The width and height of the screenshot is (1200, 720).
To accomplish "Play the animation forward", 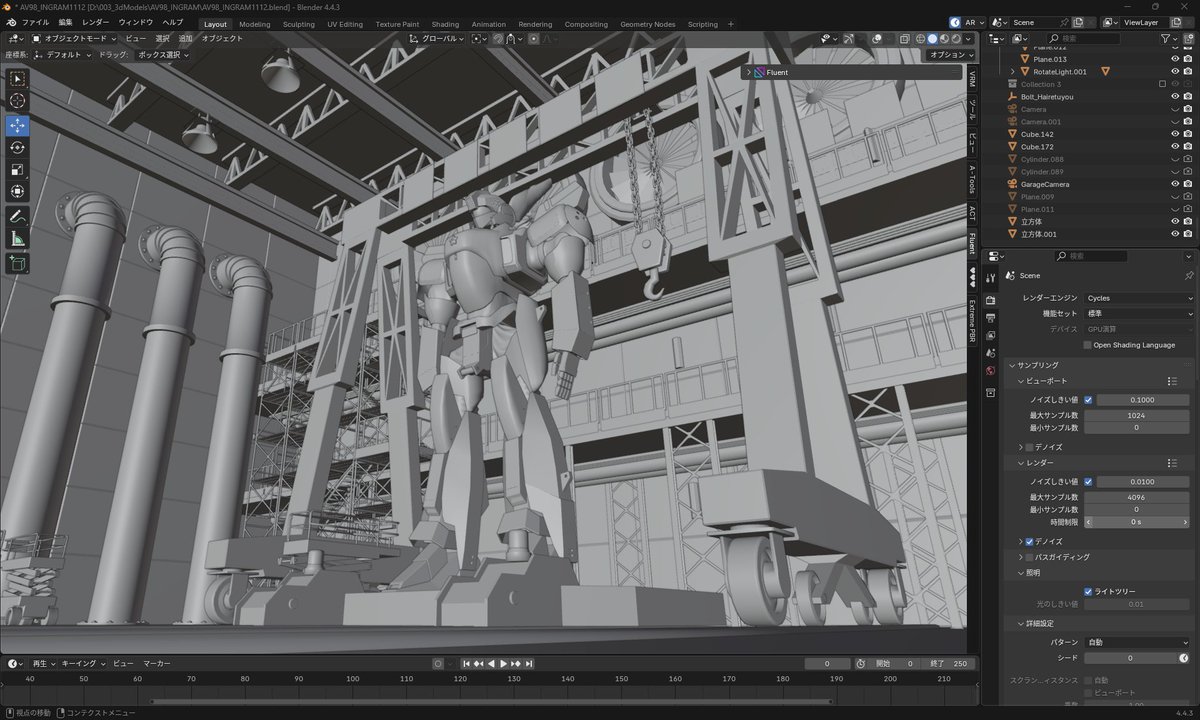I will click(x=504, y=663).
